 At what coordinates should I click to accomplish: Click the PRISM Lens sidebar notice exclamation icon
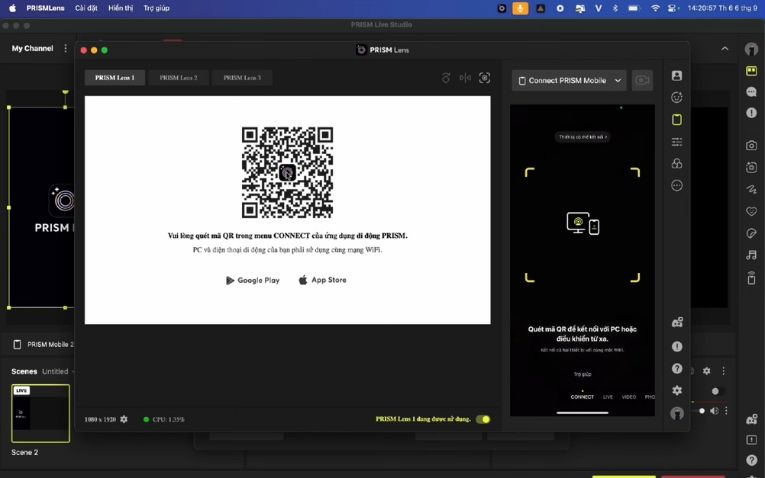click(677, 346)
